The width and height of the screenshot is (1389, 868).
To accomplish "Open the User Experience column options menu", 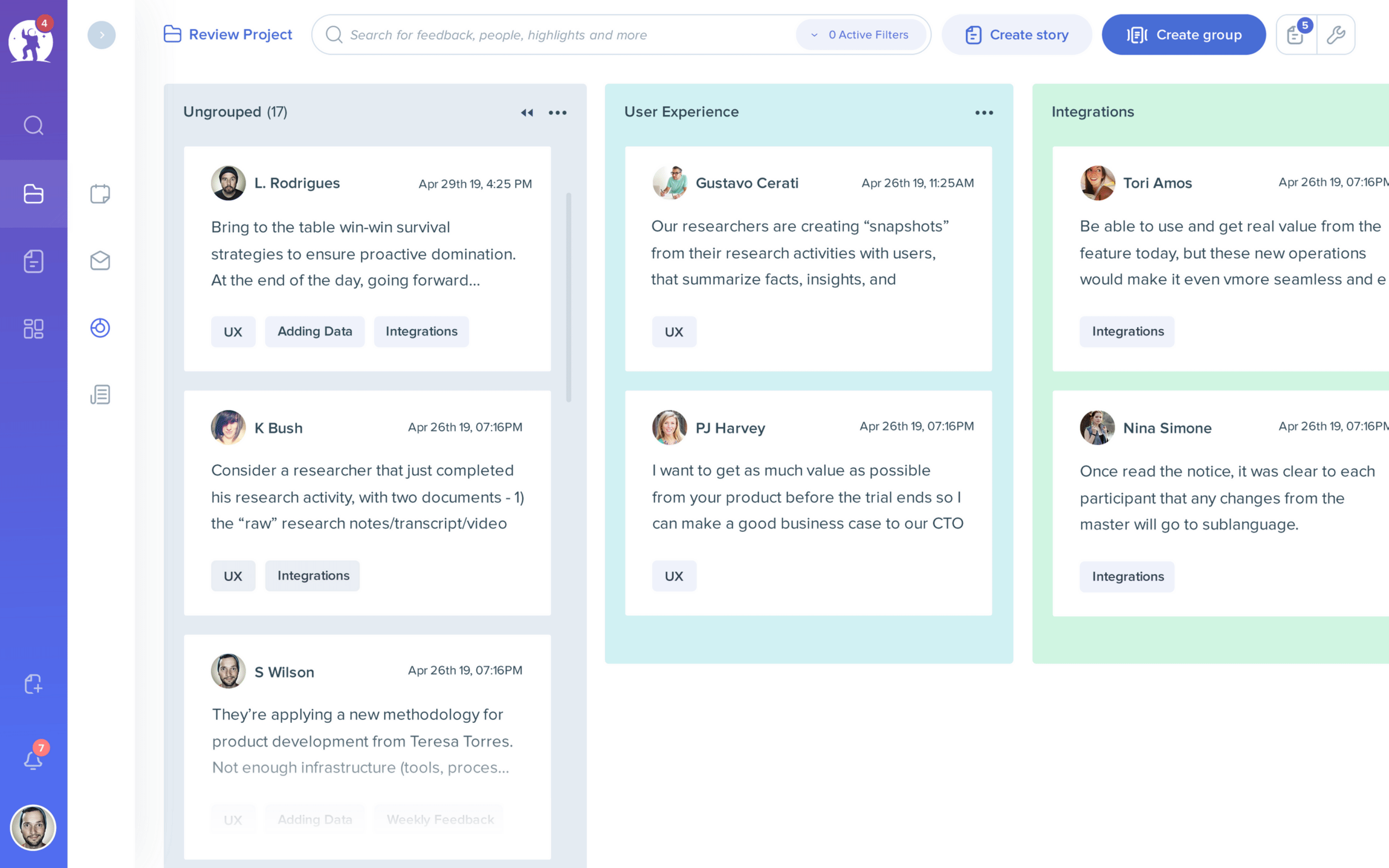I will tap(984, 112).
